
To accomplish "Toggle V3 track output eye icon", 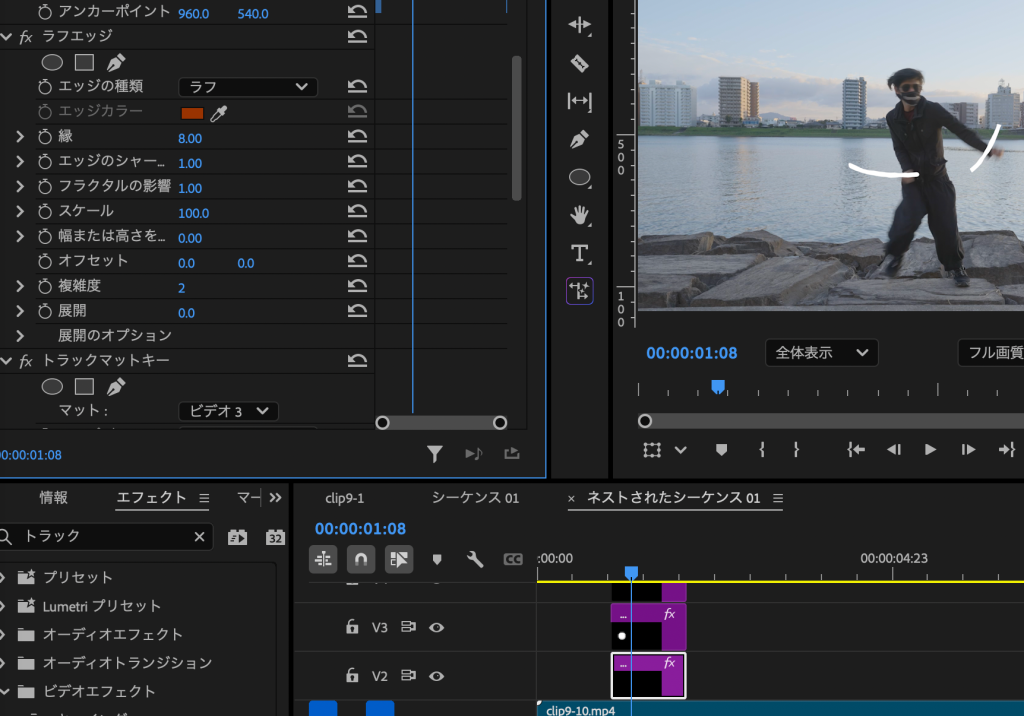I will (x=436, y=628).
